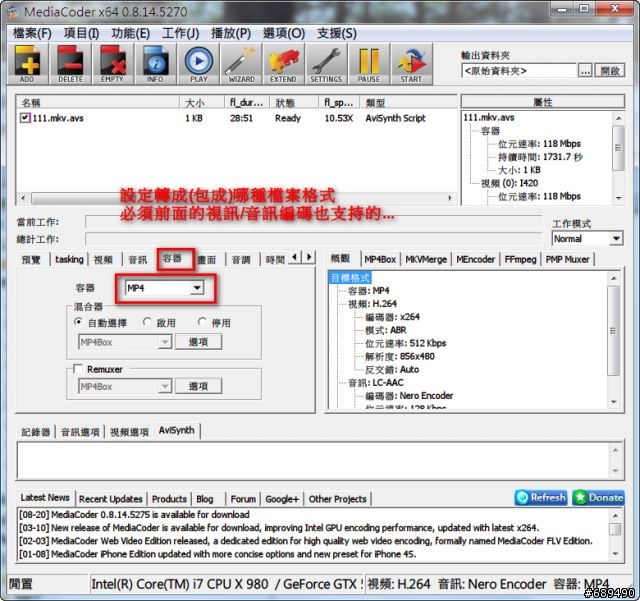Open the SETTINGS wrench icon
The image size is (640, 601).
[326, 64]
